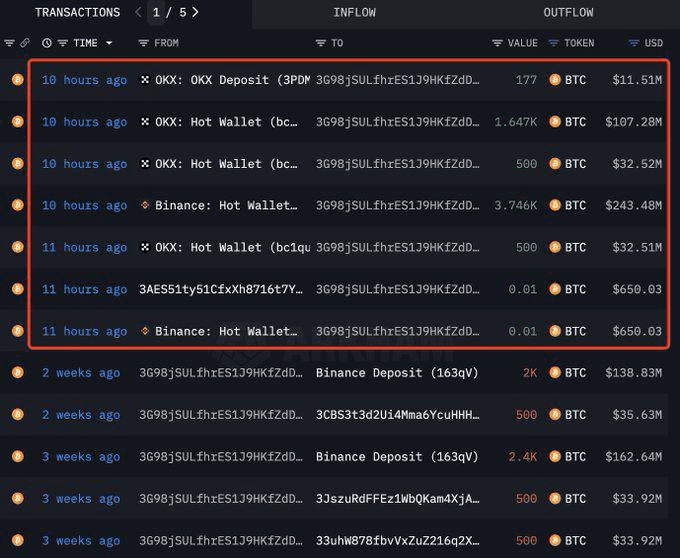The width and height of the screenshot is (680, 558).
Task: Open sender address 3AES51ty51CfxXh8716t7Y
Action: coord(221,289)
